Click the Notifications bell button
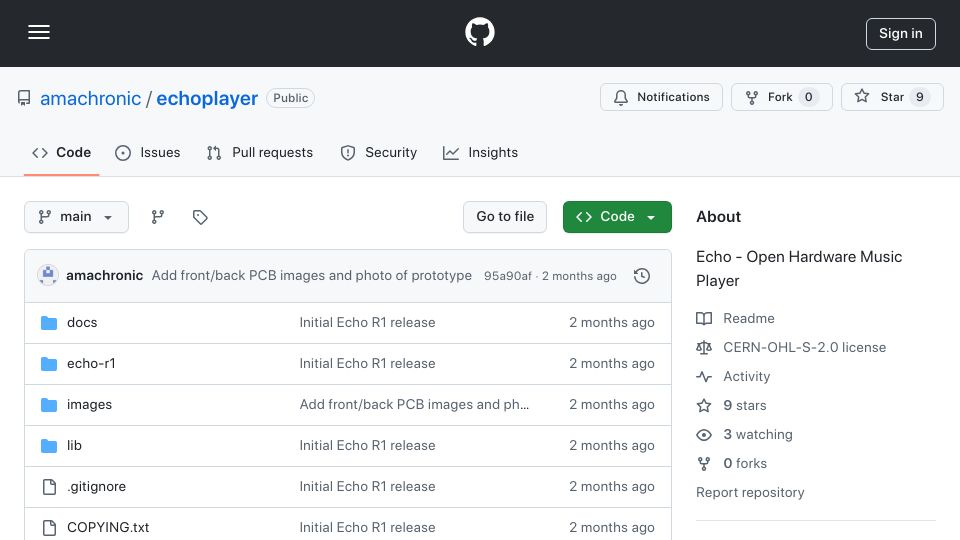Viewport: 960px width, 540px height. pyautogui.click(x=661, y=97)
